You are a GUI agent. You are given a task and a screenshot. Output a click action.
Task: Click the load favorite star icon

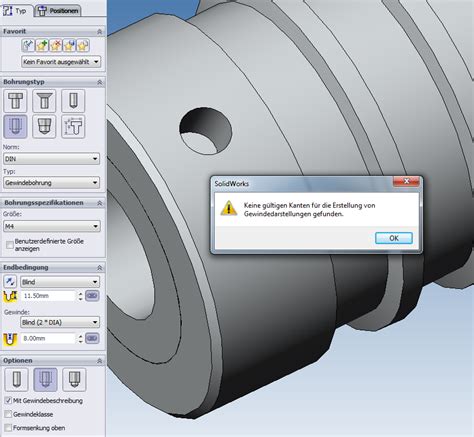pos(83,45)
